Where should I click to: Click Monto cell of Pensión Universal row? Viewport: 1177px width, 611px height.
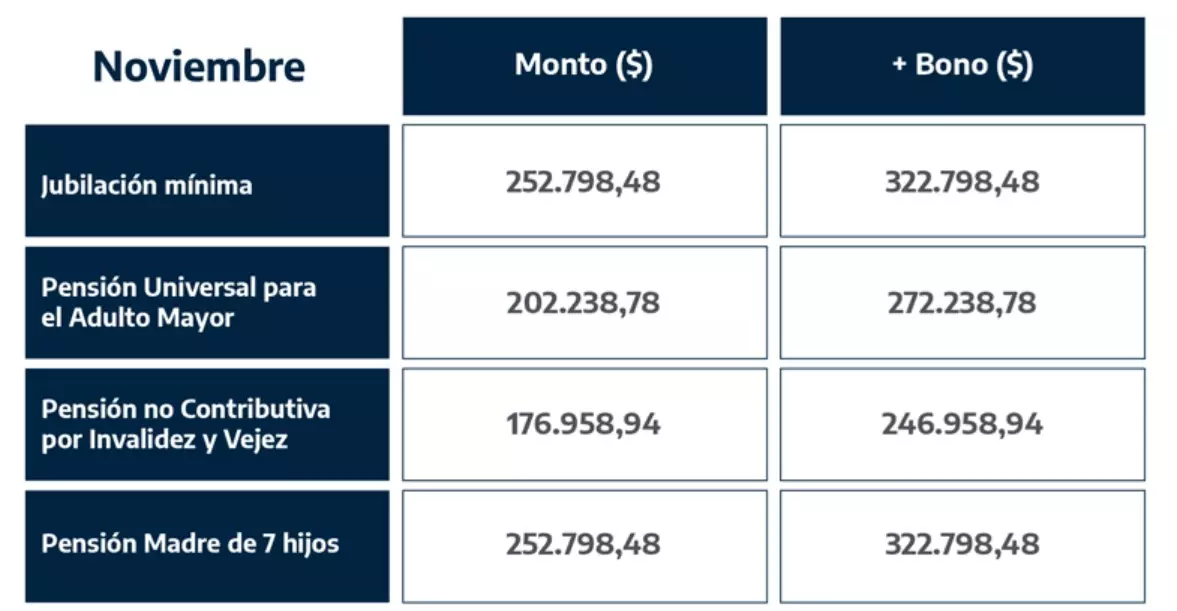584,303
